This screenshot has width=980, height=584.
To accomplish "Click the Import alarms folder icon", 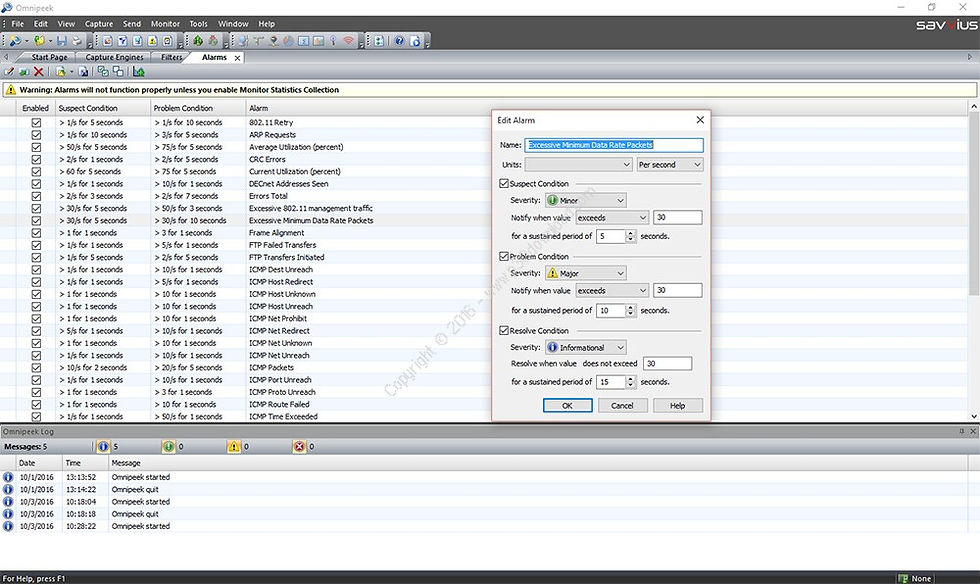I will (61, 72).
